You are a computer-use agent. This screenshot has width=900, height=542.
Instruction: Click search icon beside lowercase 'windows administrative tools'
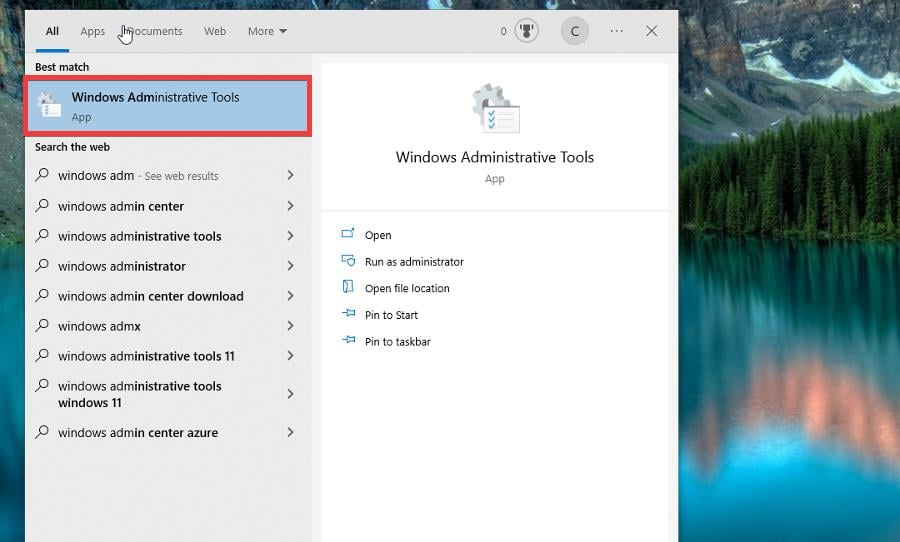(42, 235)
